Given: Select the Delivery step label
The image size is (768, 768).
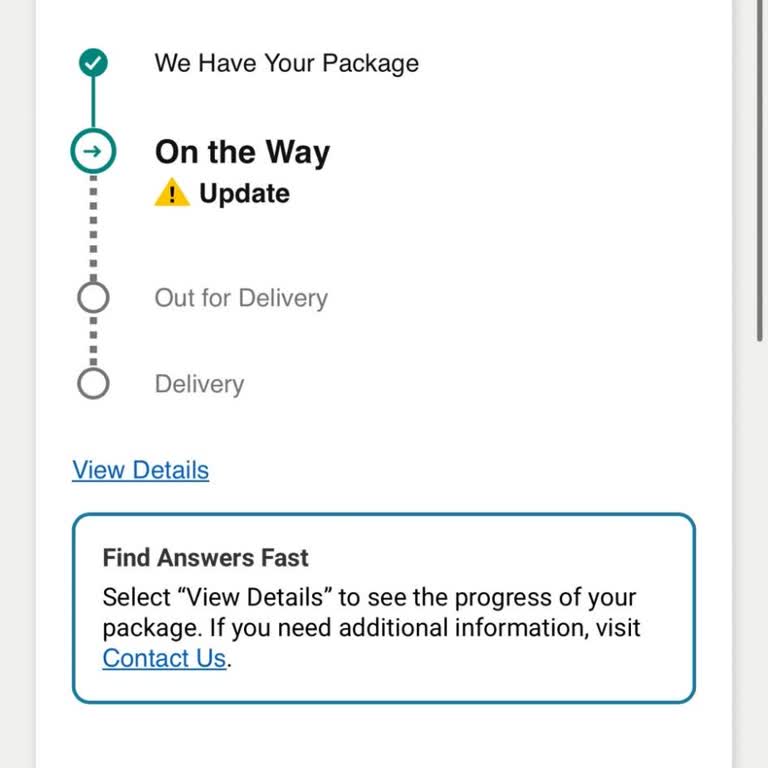Looking at the screenshot, I should pyautogui.click(x=199, y=384).
